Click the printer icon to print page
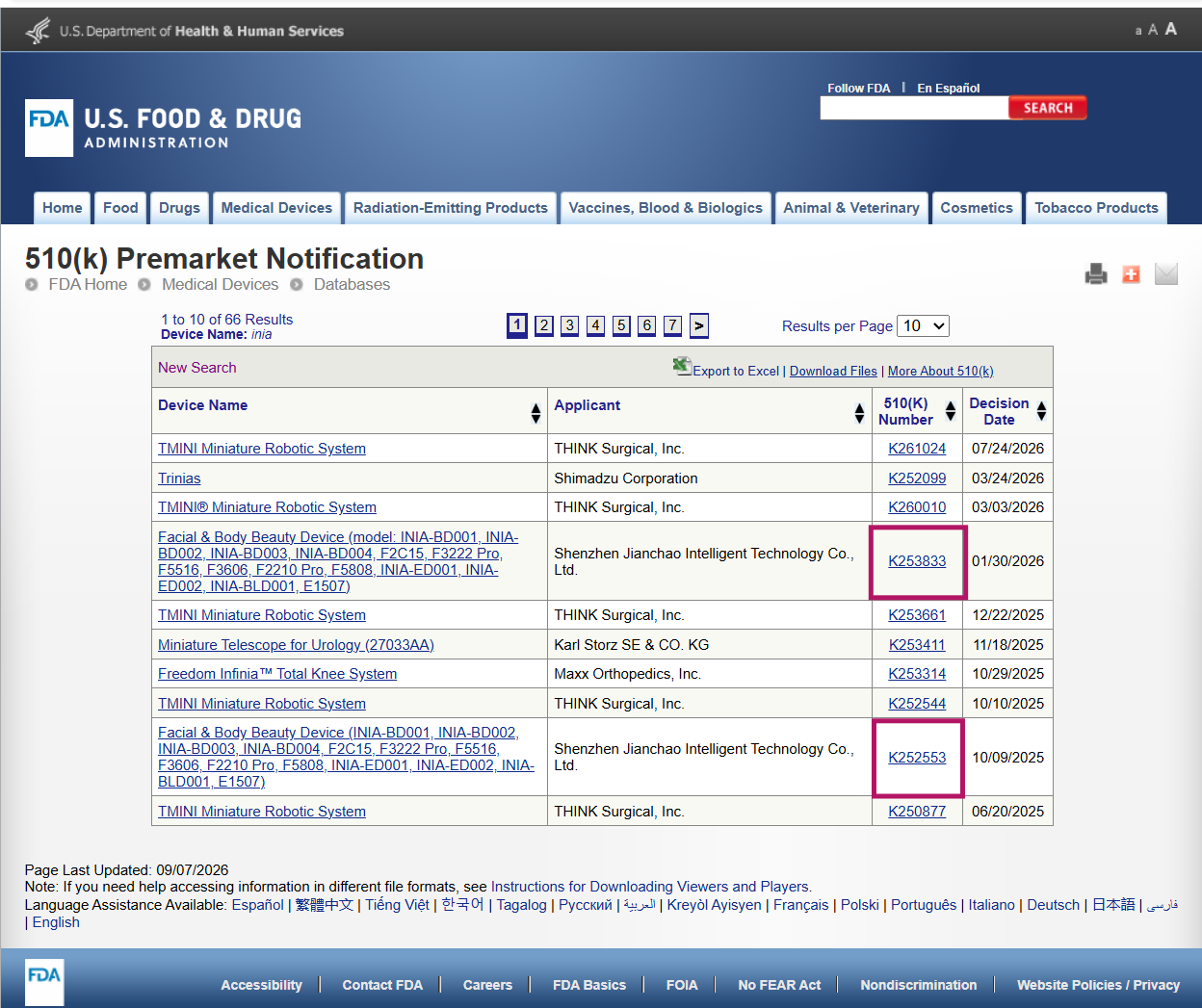The width and height of the screenshot is (1202, 1008). tap(1096, 274)
